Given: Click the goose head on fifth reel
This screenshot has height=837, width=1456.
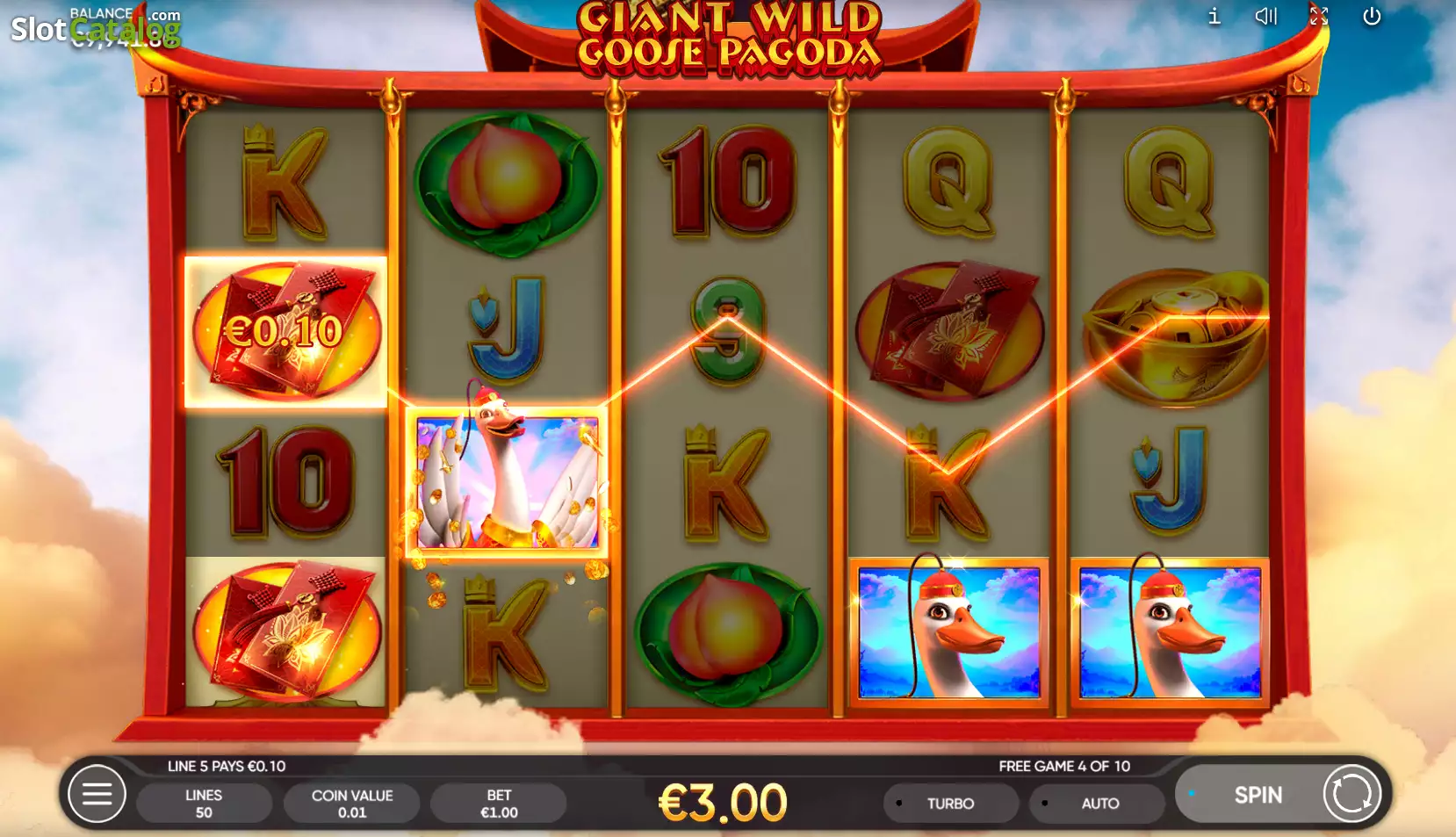Looking at the screenshot, I should point(1169,632).
